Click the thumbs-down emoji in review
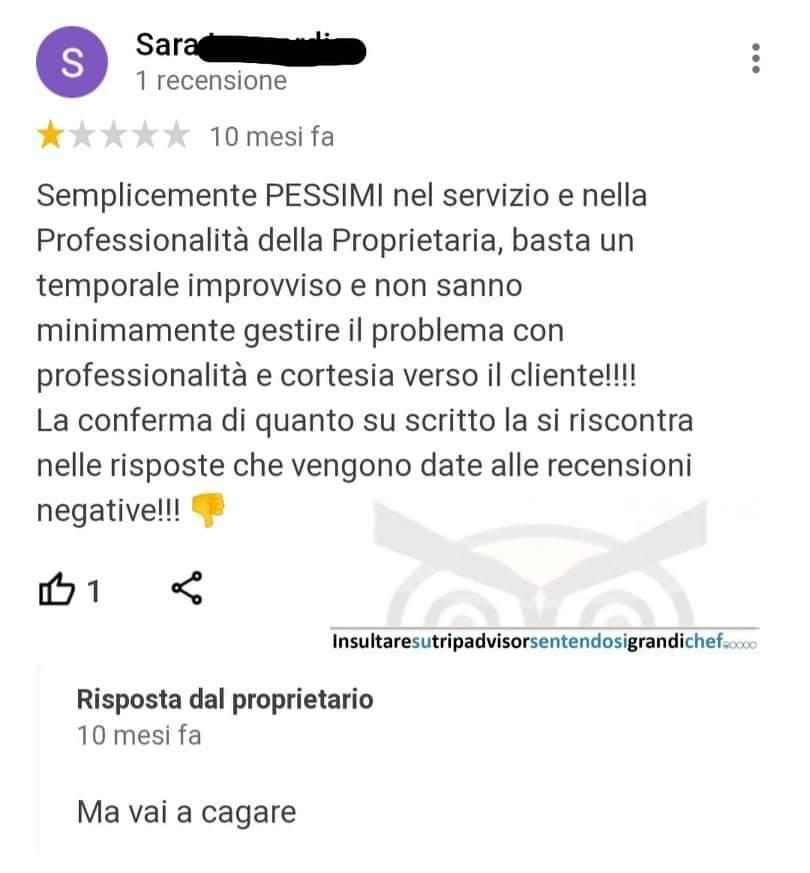This screenshot has height=873, width=810. point(208,509)
